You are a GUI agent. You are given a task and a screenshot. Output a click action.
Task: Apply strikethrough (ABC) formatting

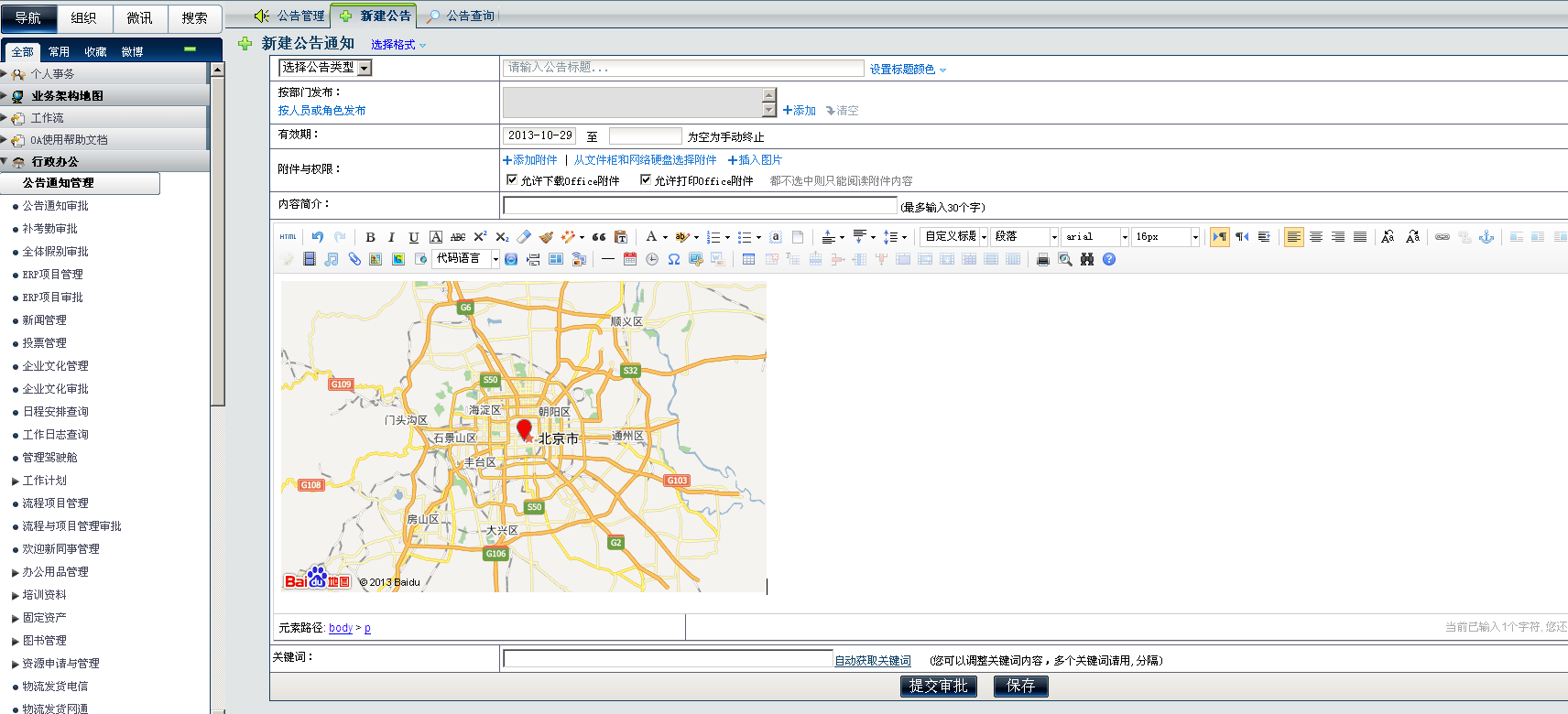(458, 236)
